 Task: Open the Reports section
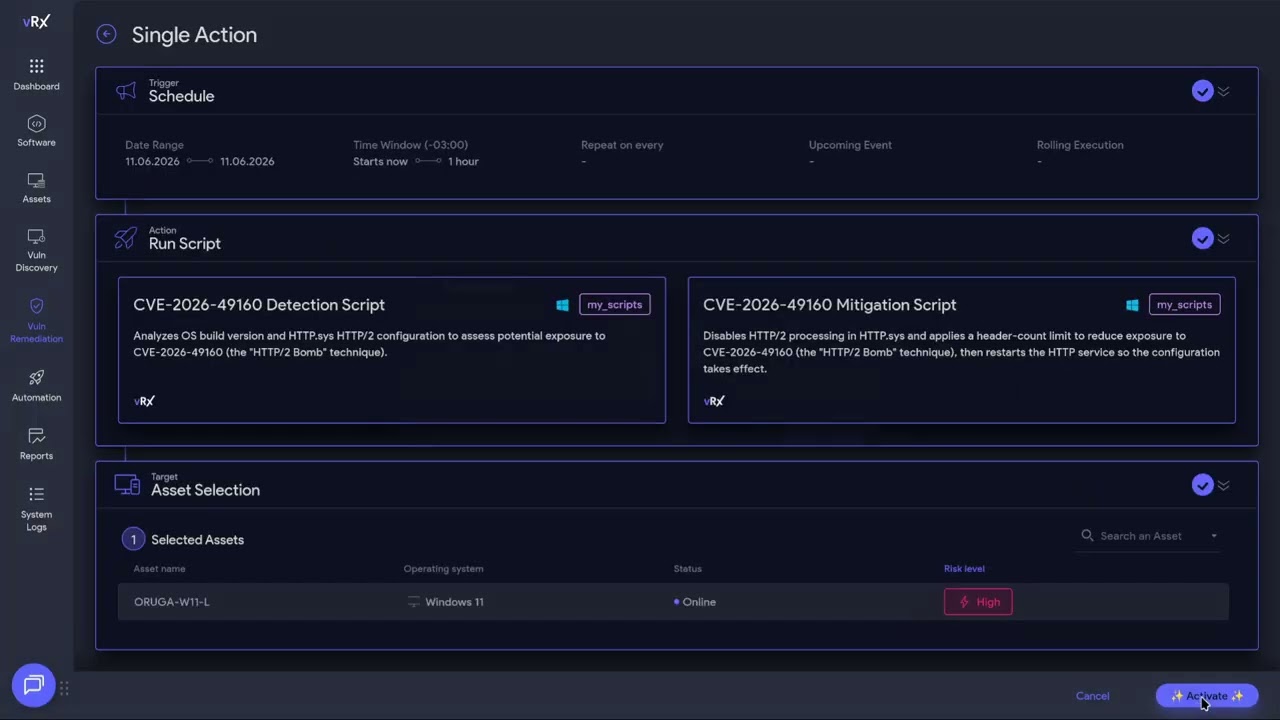[x=36, y=444]
